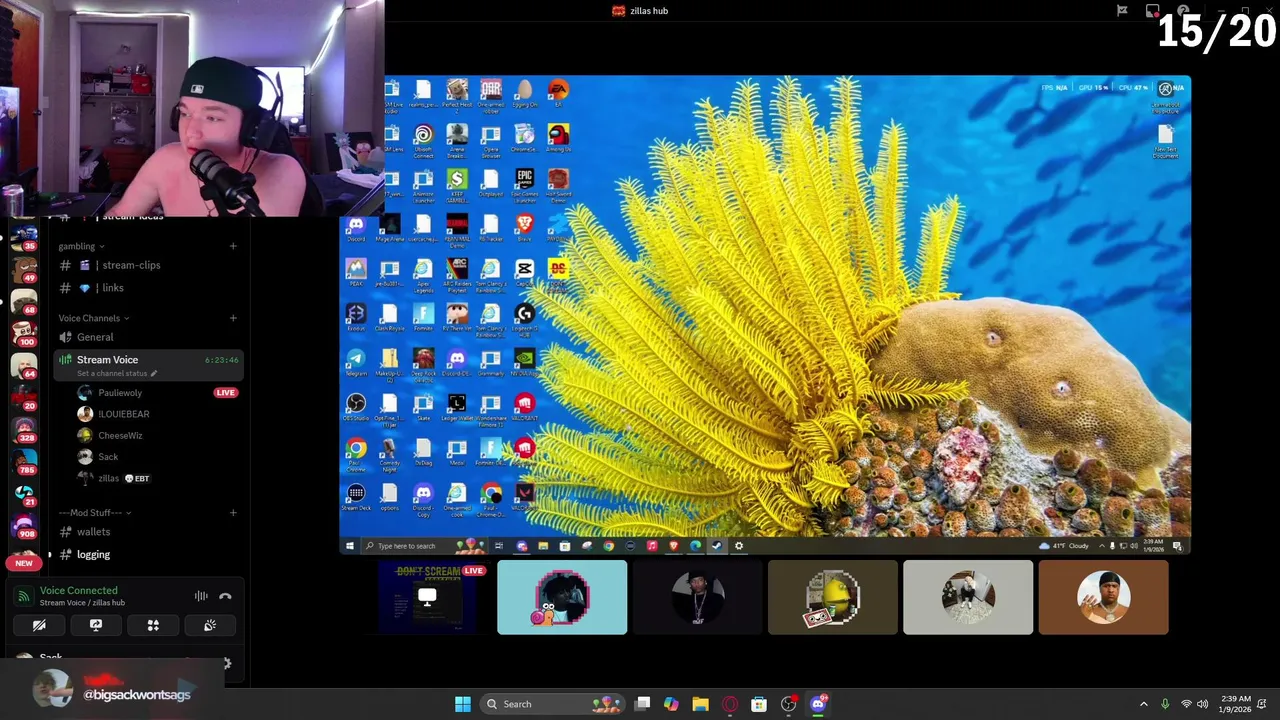Disconnect from voice channel
1280x720 pixels.
(x=225, y=596)
